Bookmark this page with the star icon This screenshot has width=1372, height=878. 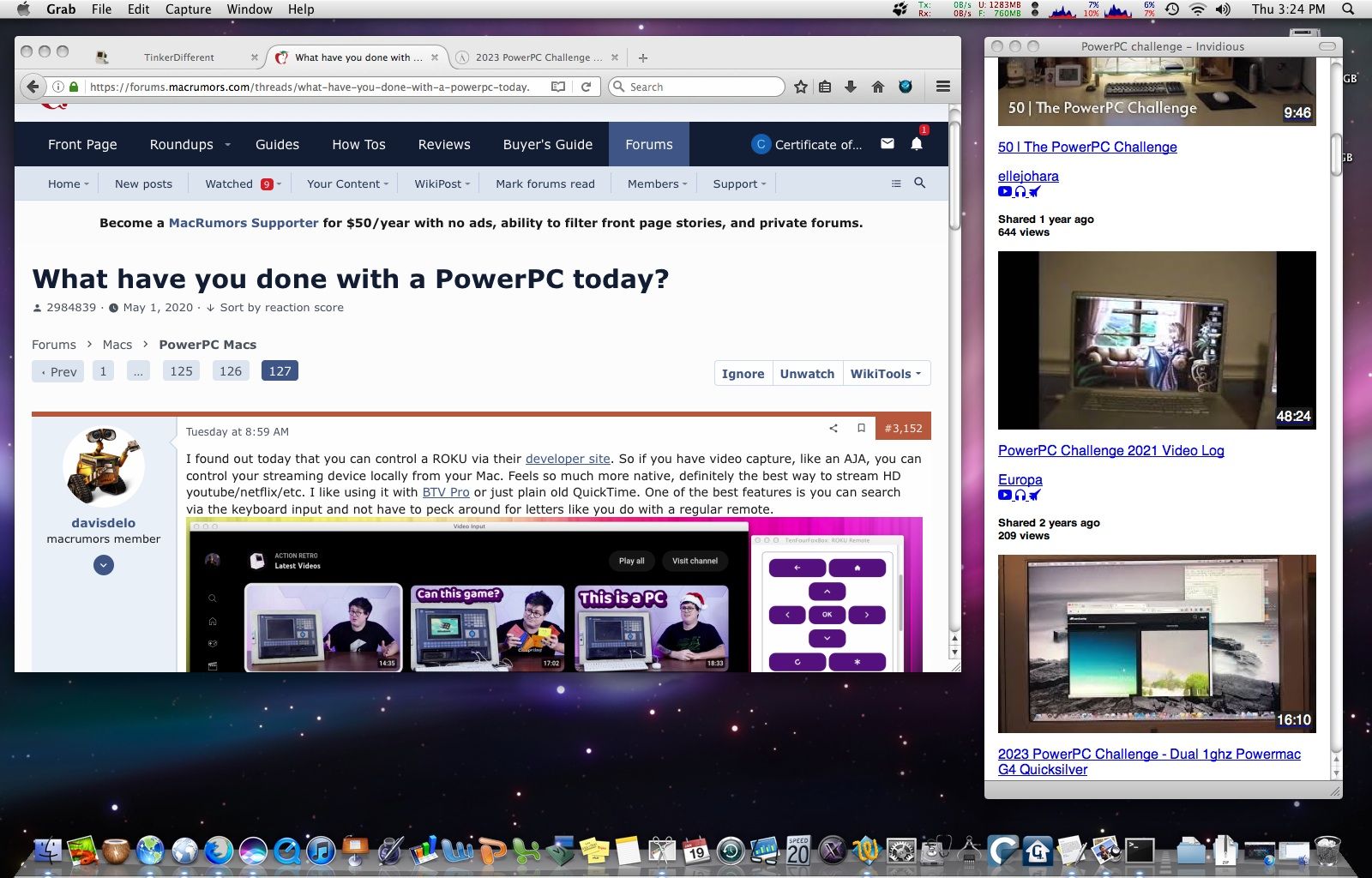click(801, 87)
